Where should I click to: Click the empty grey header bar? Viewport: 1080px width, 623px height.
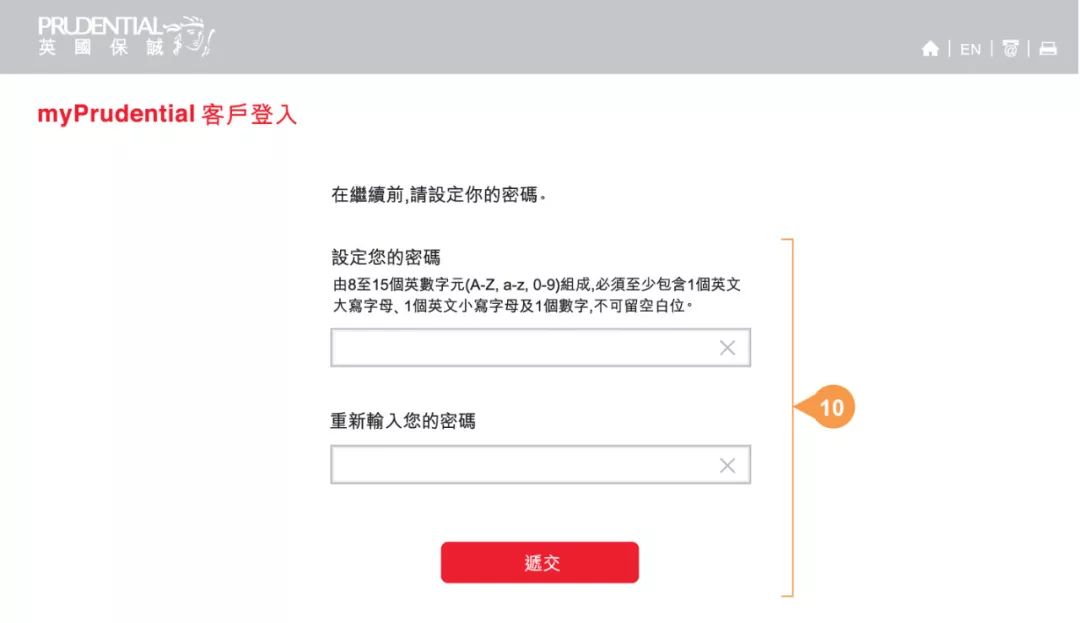point(551,36)
